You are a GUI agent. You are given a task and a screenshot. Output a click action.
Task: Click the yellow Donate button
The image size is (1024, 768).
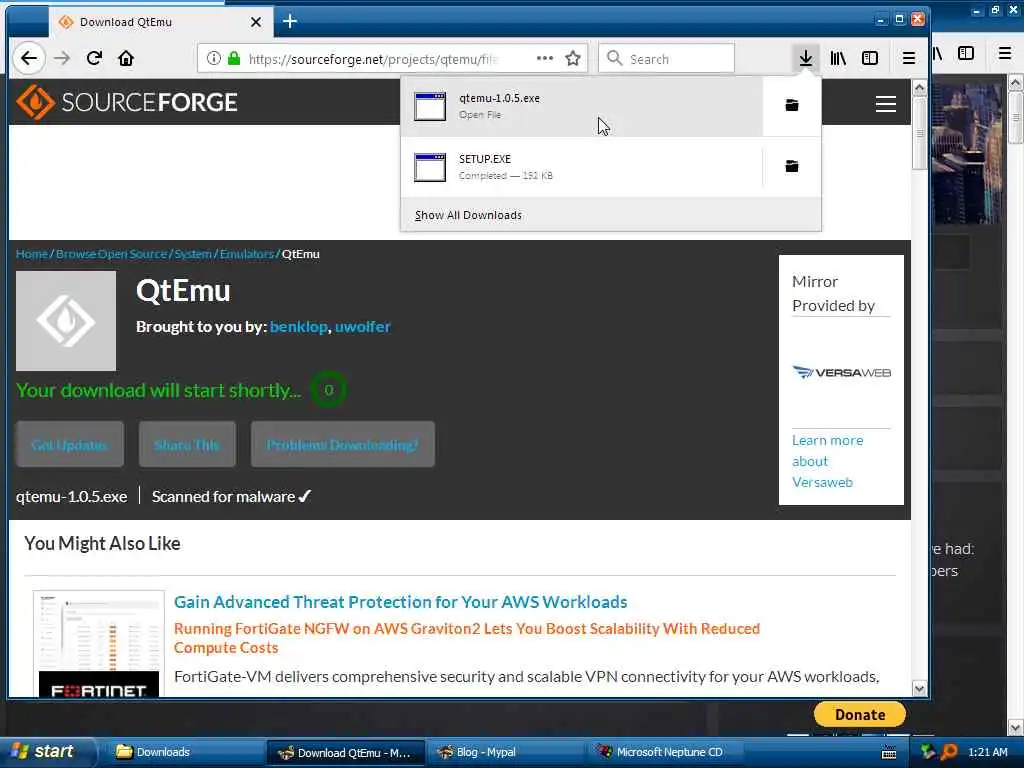[x=859, y=714]
